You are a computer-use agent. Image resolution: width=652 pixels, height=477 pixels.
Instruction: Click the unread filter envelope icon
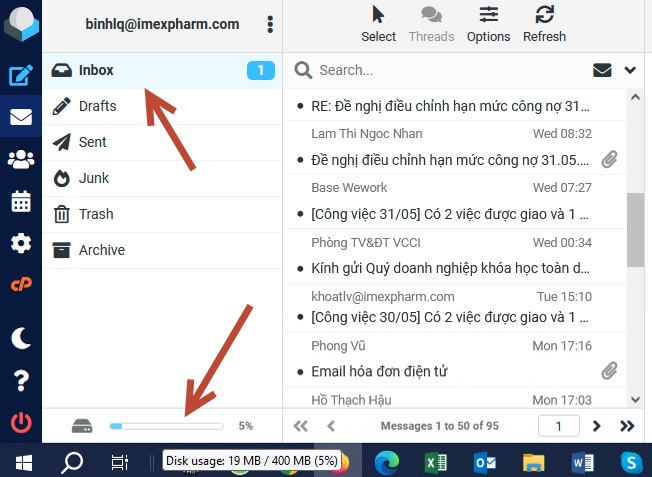[602, 70]
